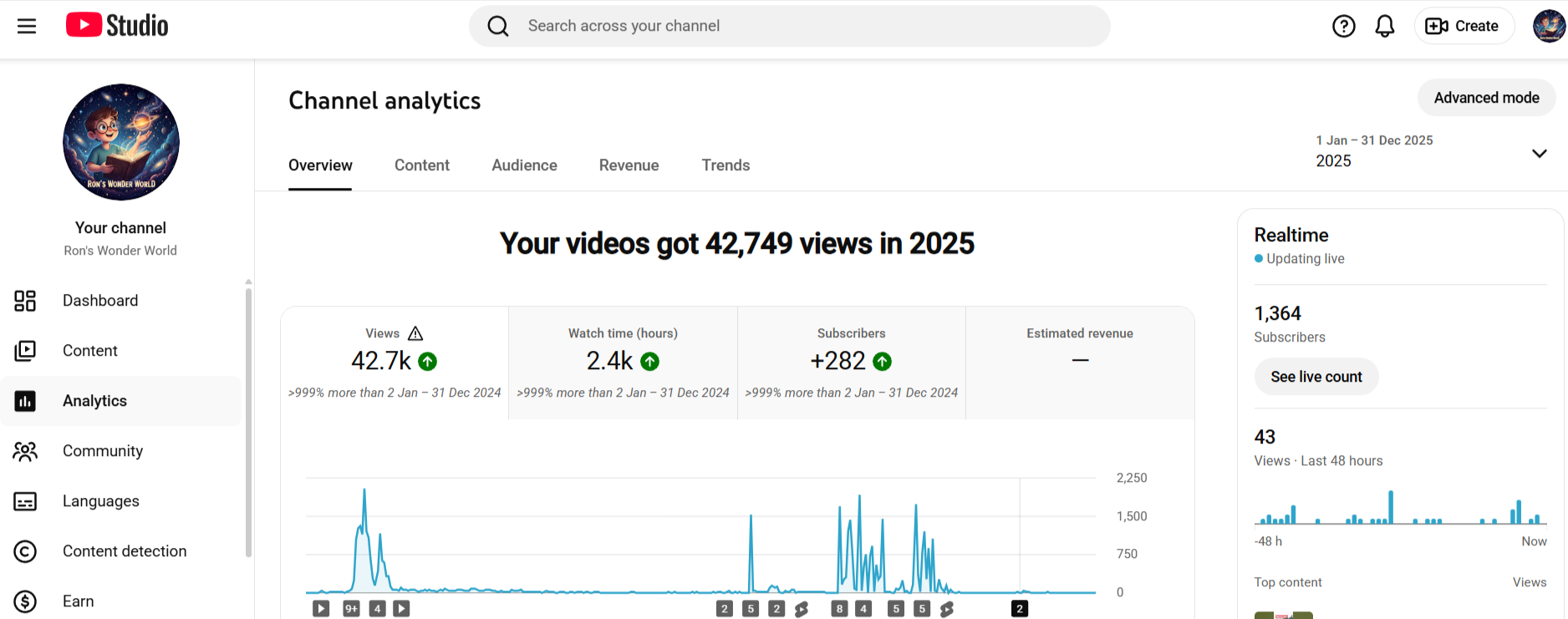Click the YouTube Studio logo

117,26
